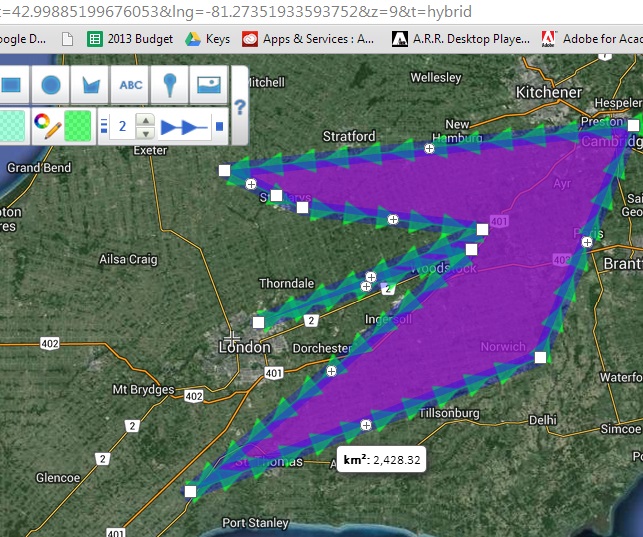Open the Keys Google Drive bookmark
Viewport: 643px width, 537px height.
coord(208,40)
